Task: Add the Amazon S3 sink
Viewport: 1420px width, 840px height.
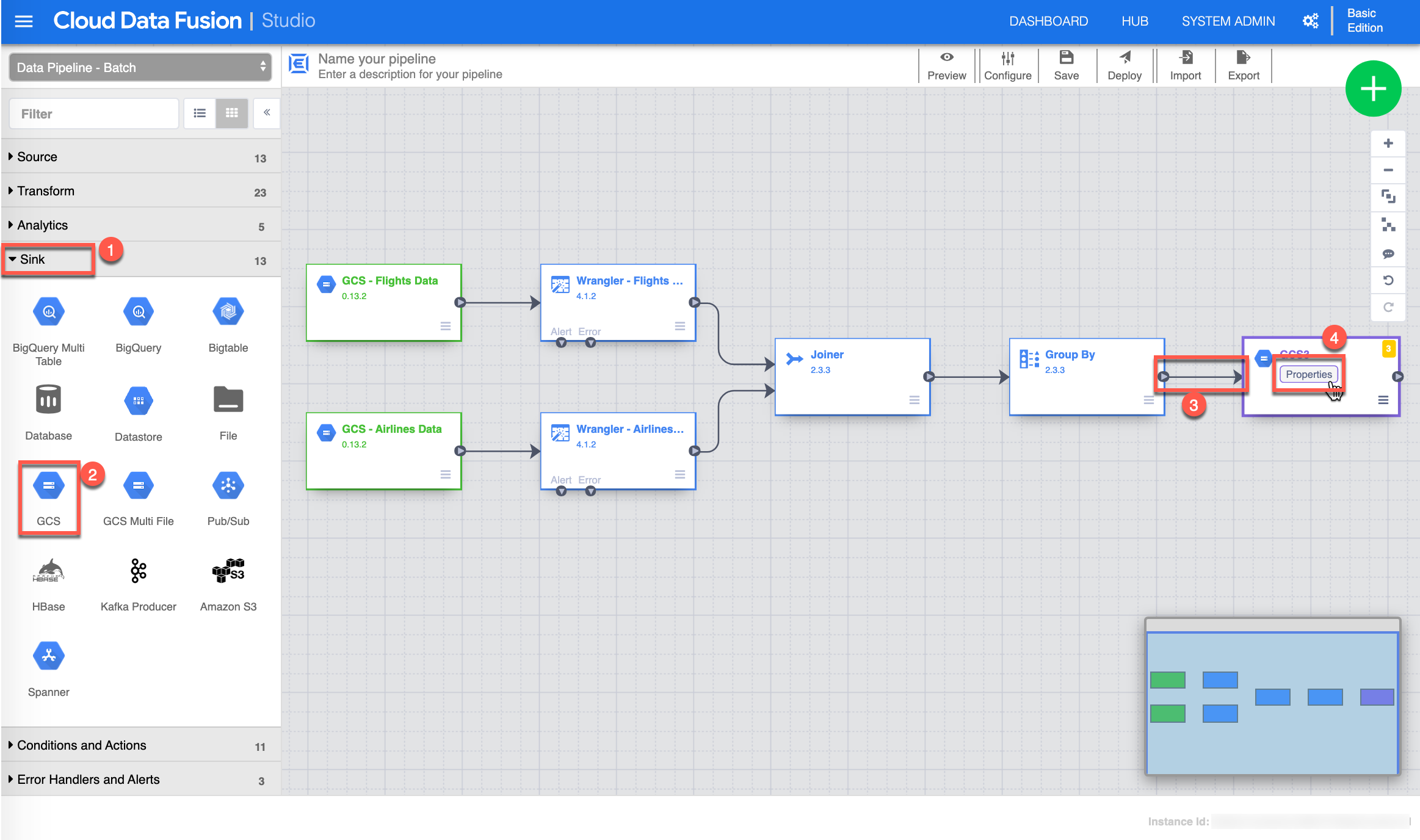Action: click(228, 571)
